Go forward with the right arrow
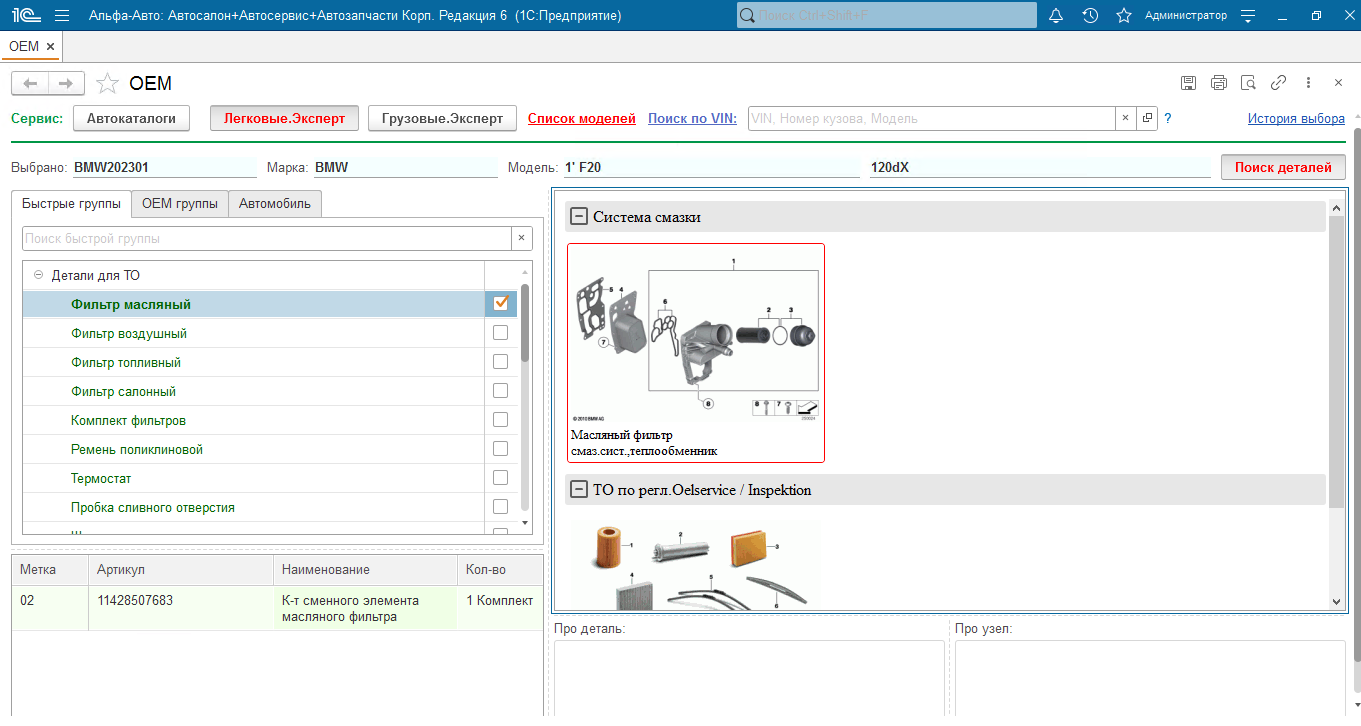The height and width of the screenshot is (726, 1361). click(x=66, y=83)
